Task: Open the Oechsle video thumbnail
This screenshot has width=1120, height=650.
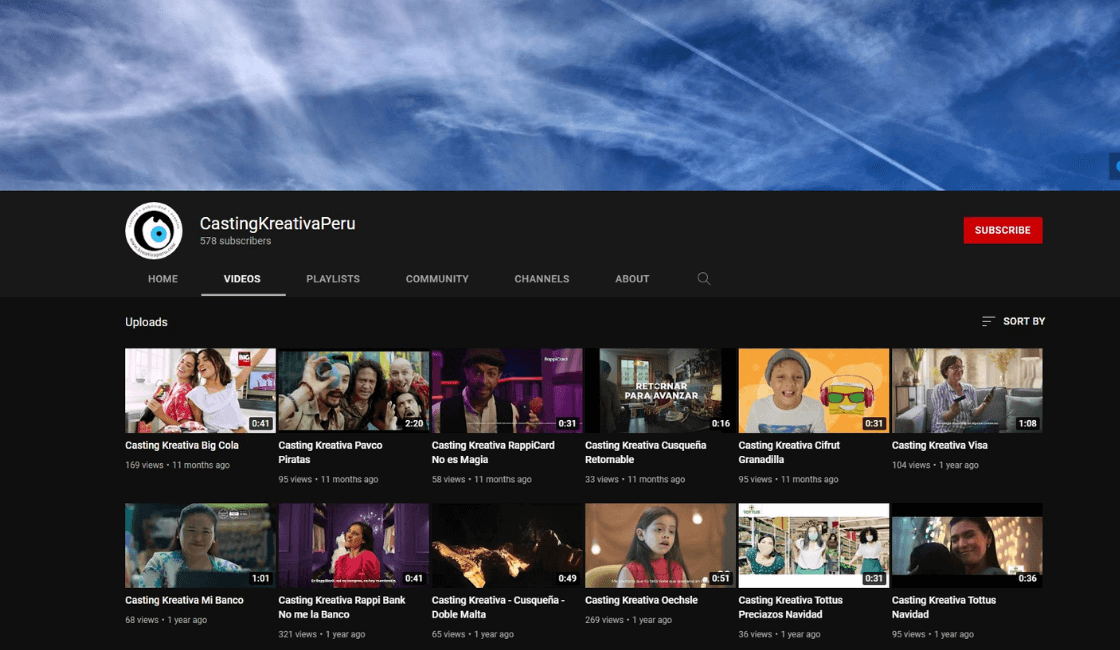Action: (660, 545)
